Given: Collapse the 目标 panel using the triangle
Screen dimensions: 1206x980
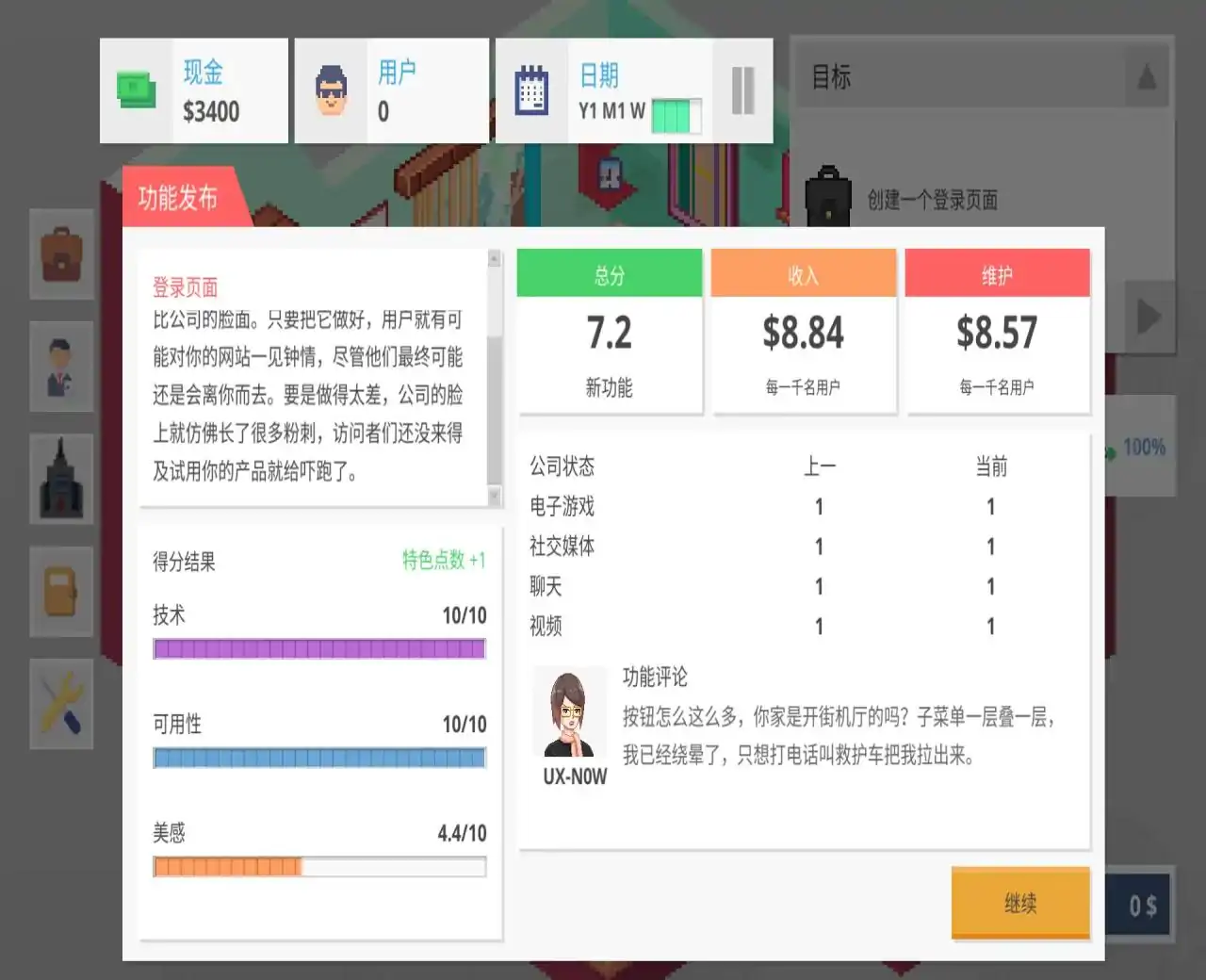Looking at the screenshot, I should point(1146,78).
